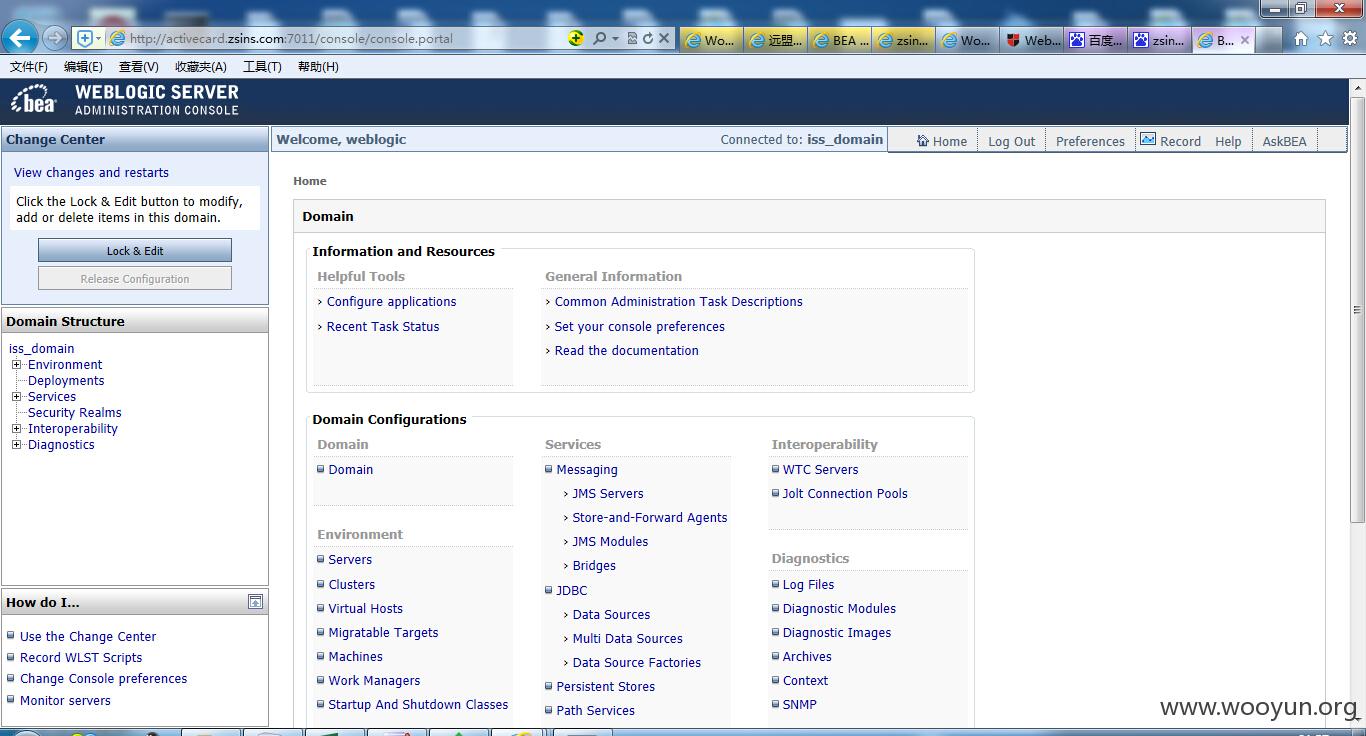Open Preferences in the console toolbar

click(x=1090, y=141)
